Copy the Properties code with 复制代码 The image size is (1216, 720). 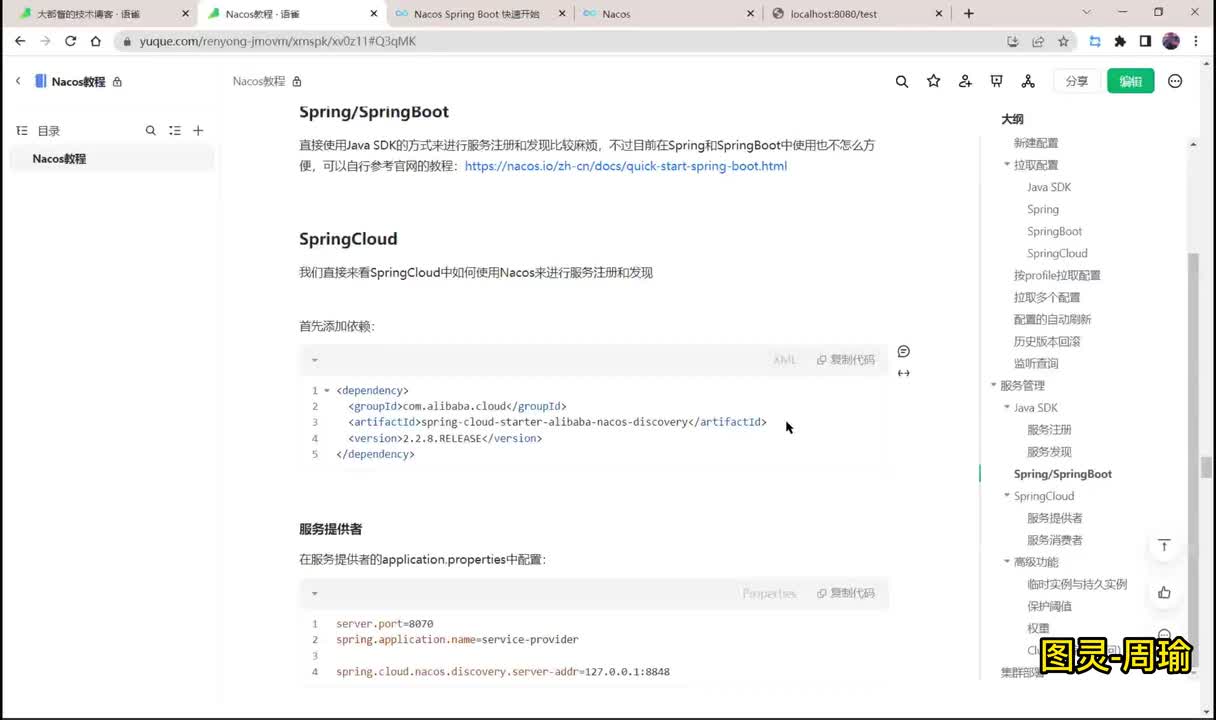pyautogui.click(x=846, y=593)
